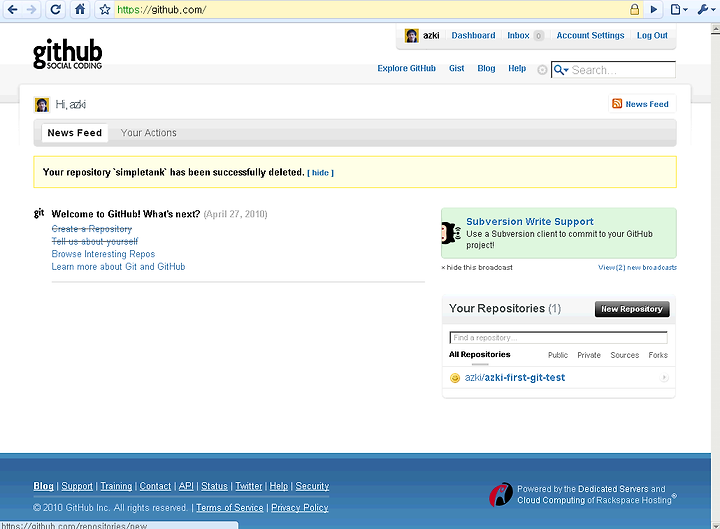The height and width of the screenshot is (529, 720).
Task: Select the News Feed tab
Action: [75, 133]
